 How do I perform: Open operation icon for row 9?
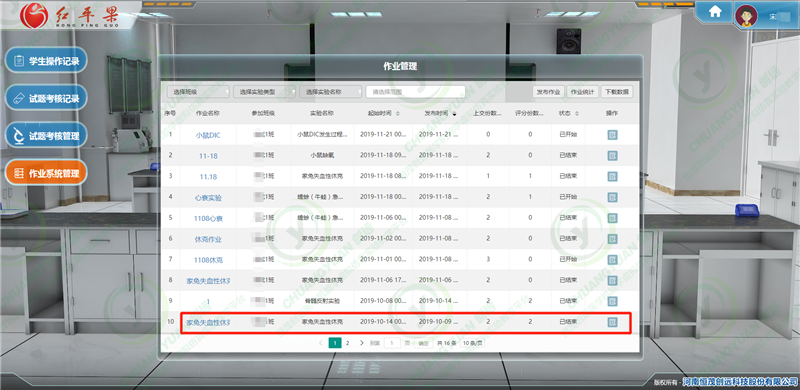pos(612,301)
